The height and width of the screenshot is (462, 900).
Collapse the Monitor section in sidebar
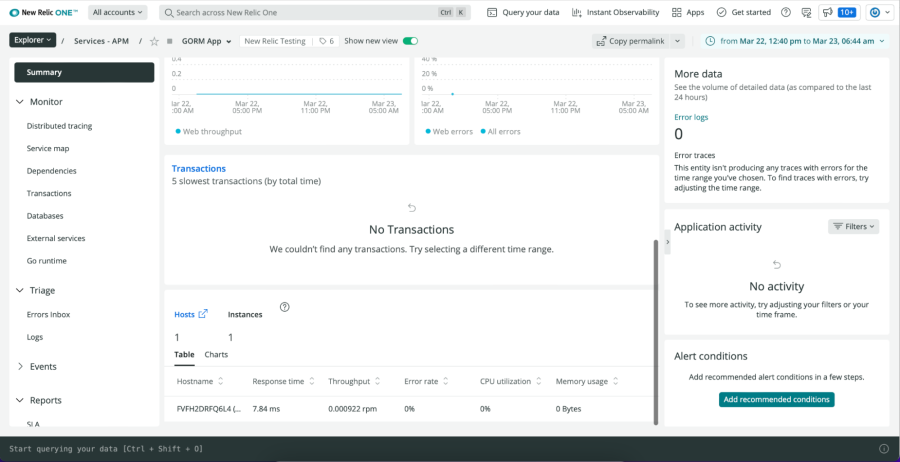[x=21, y=102]
